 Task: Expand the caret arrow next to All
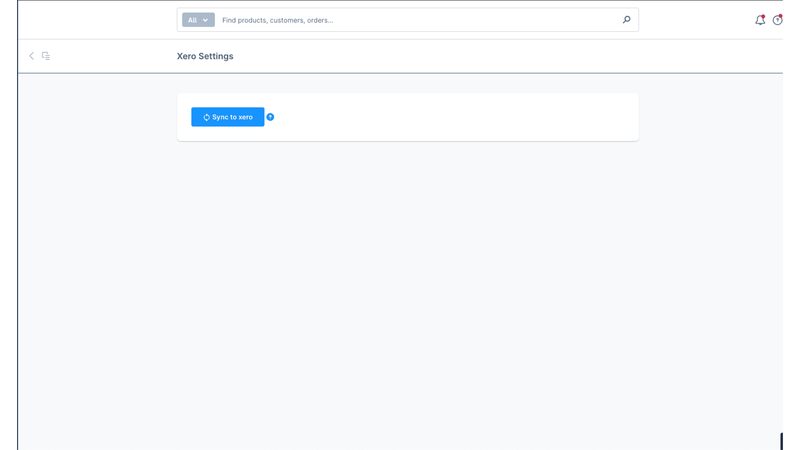[206, 20]
